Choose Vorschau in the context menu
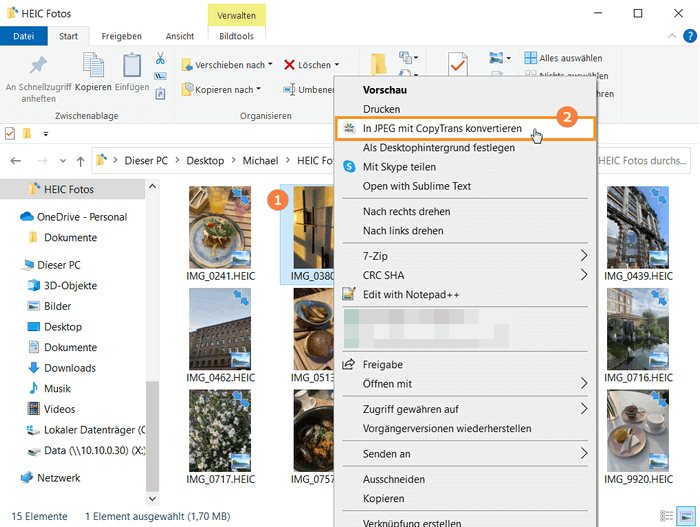The image size is (700, 527). pyautogui.click(x=465, y=90)
